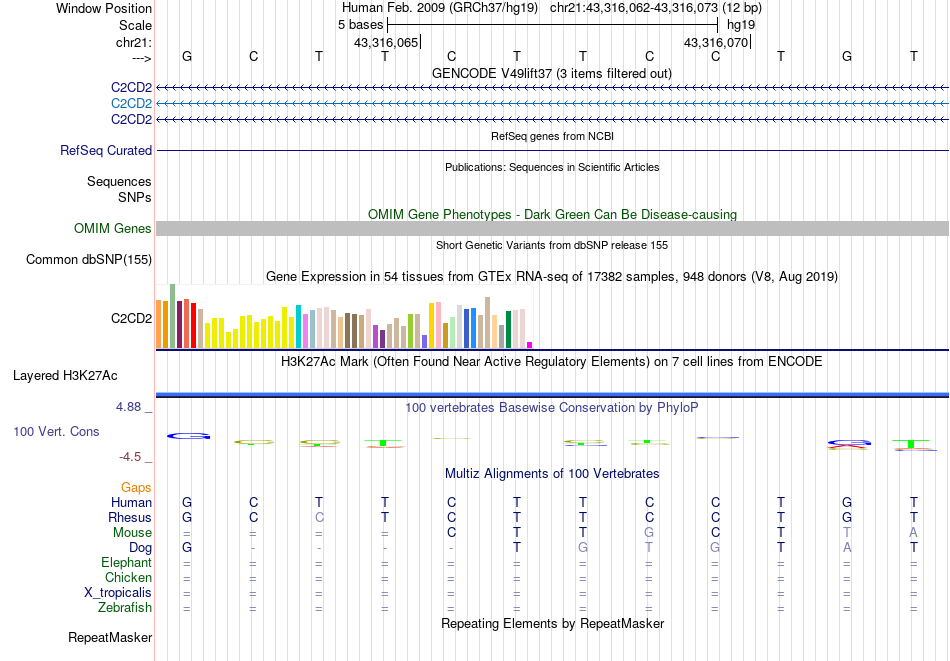Select the Human species label
This screenshot has height=661, width=950.
[x=131, y=502]
